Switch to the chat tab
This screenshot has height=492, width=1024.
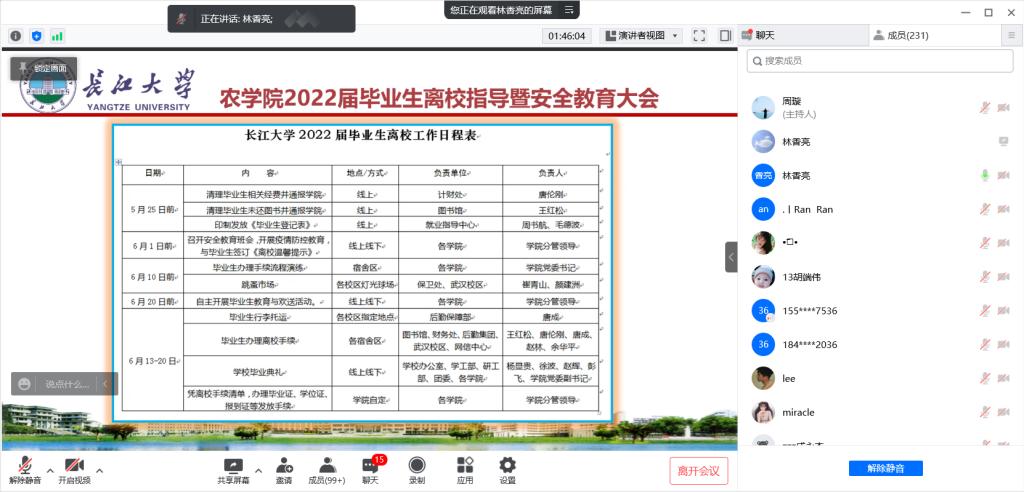click(x=802, y=35)
